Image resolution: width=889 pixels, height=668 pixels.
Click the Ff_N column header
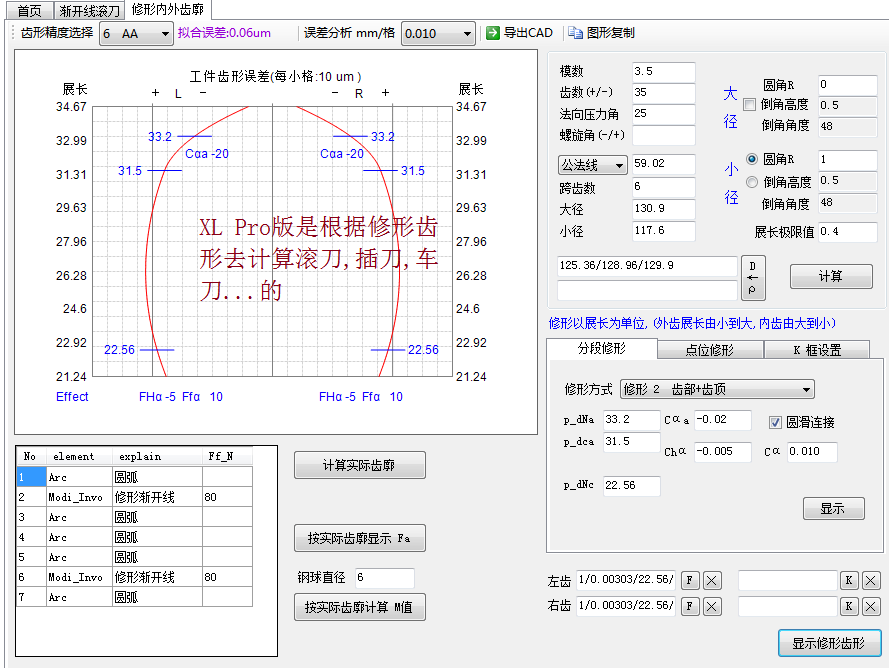(x=227, y=457)
